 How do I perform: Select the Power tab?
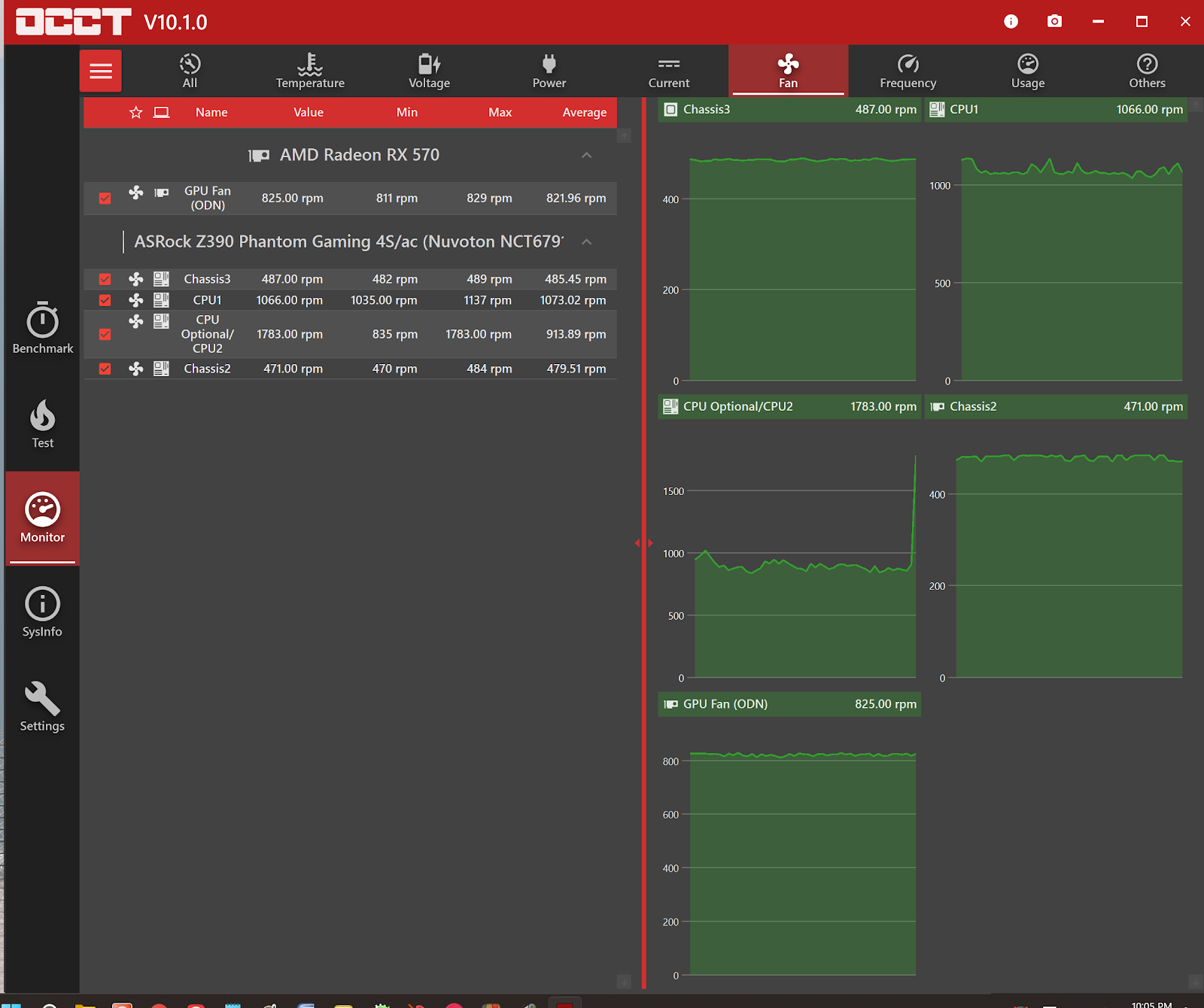(549, 71)
